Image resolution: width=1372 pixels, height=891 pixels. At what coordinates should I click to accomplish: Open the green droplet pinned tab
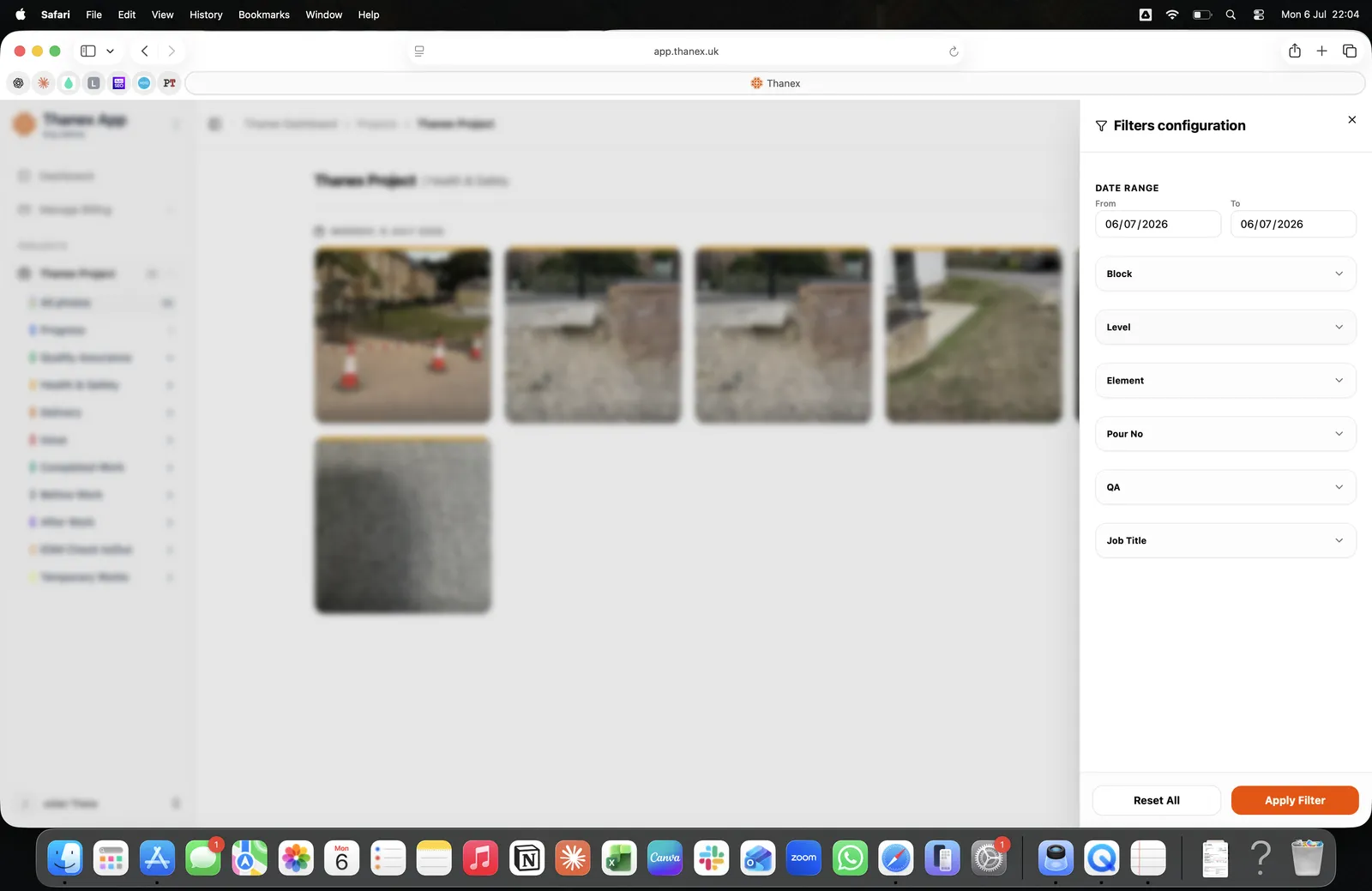click(x=69, y=83)
